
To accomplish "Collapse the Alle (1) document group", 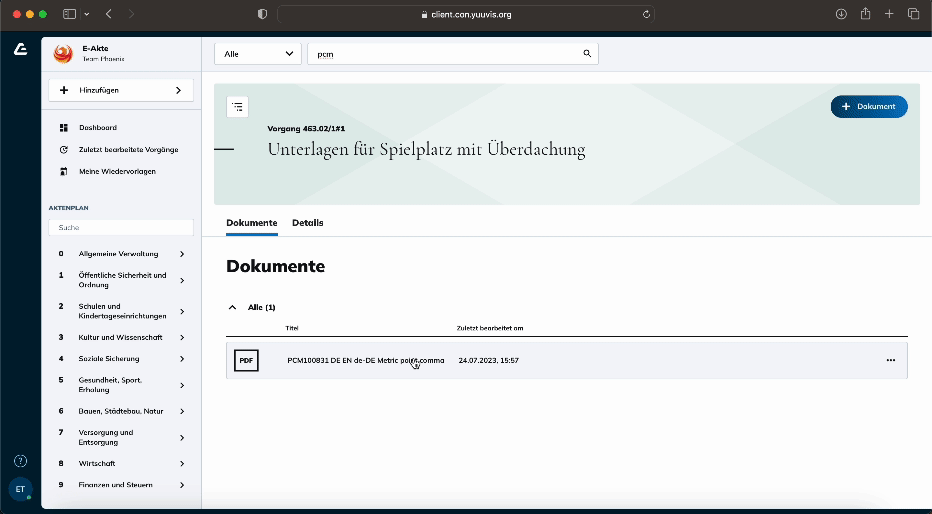I will [x=233, y=307].
